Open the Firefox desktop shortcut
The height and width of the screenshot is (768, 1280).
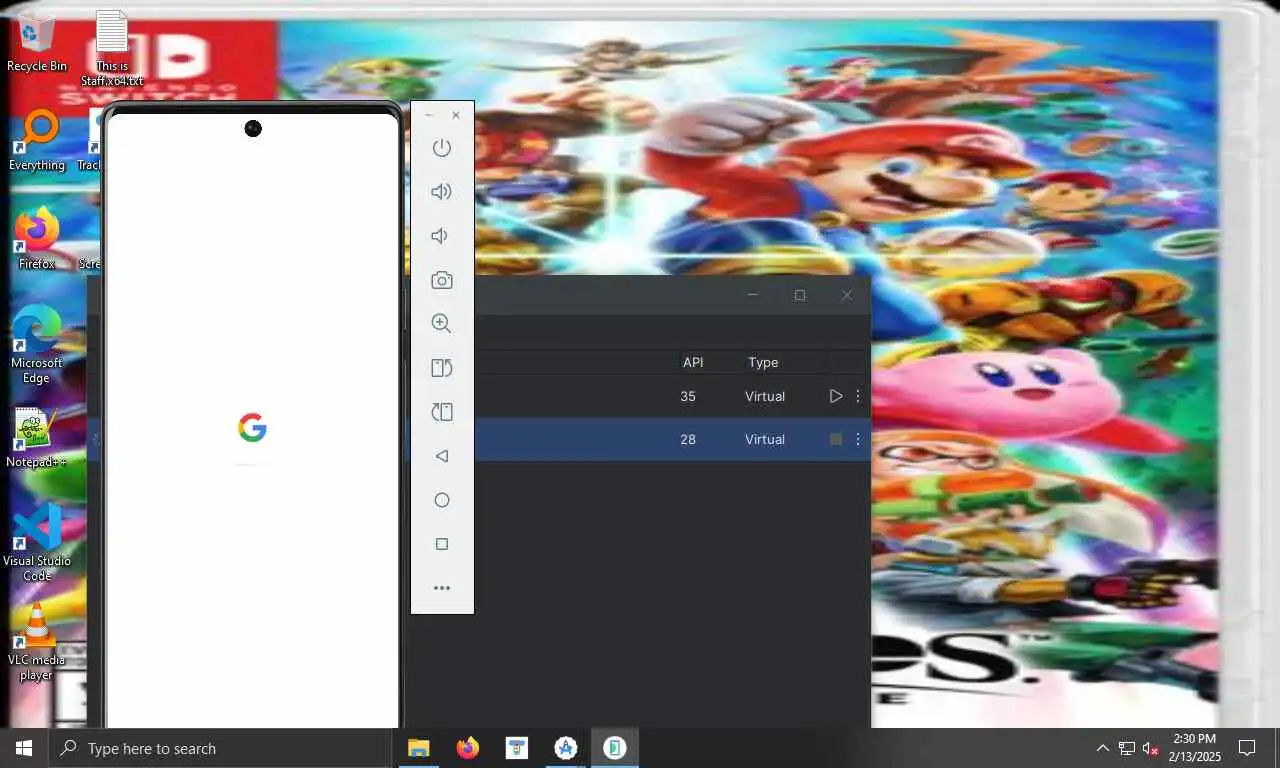pos(37,239)
